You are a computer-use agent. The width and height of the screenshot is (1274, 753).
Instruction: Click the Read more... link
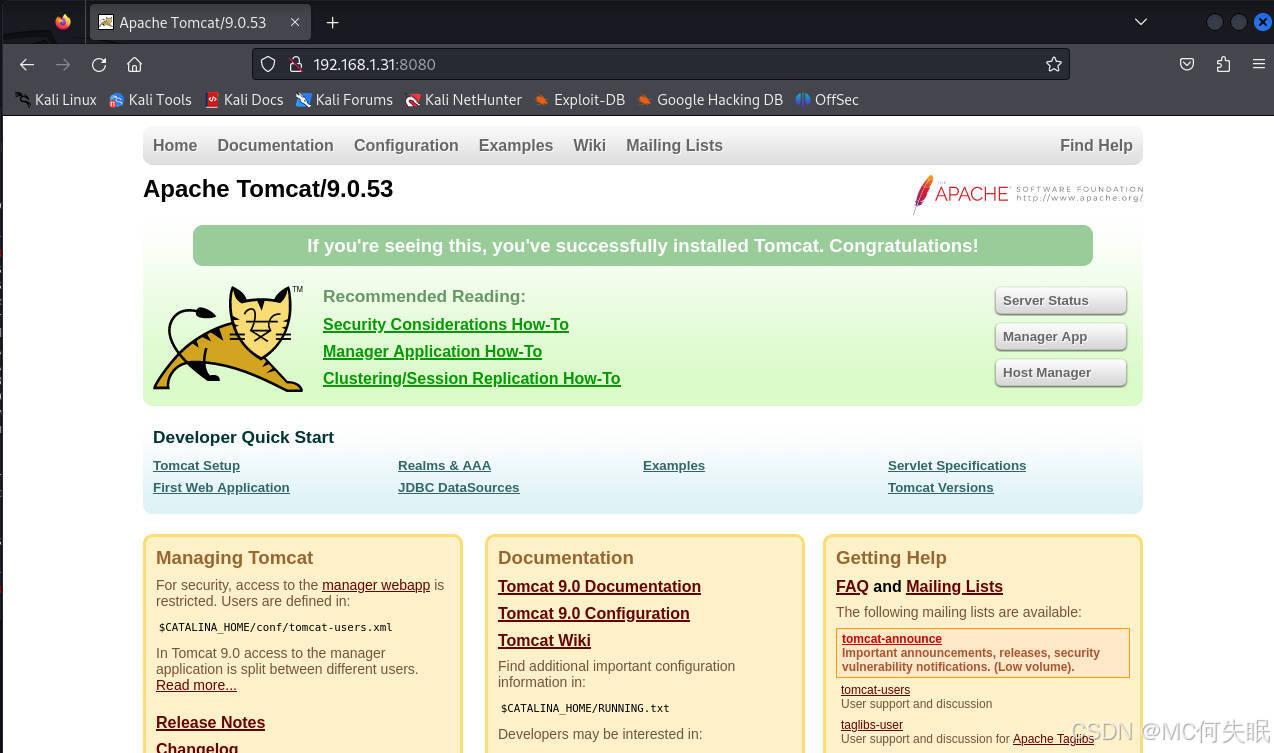coord(196,685)
